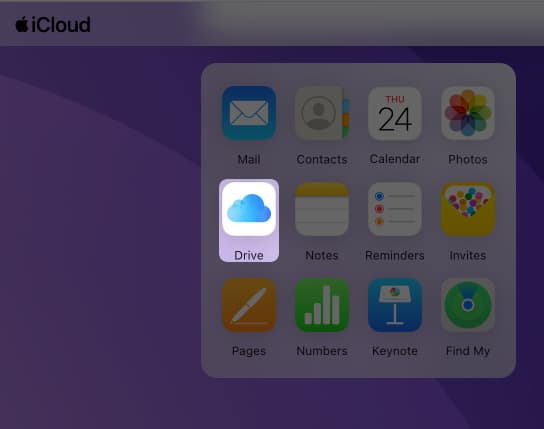Image resolution: width=544 pixels, height=429 pixels.
Task: Open the Contacts app icon
Action: pyautogui.click(x=322, y=113)
